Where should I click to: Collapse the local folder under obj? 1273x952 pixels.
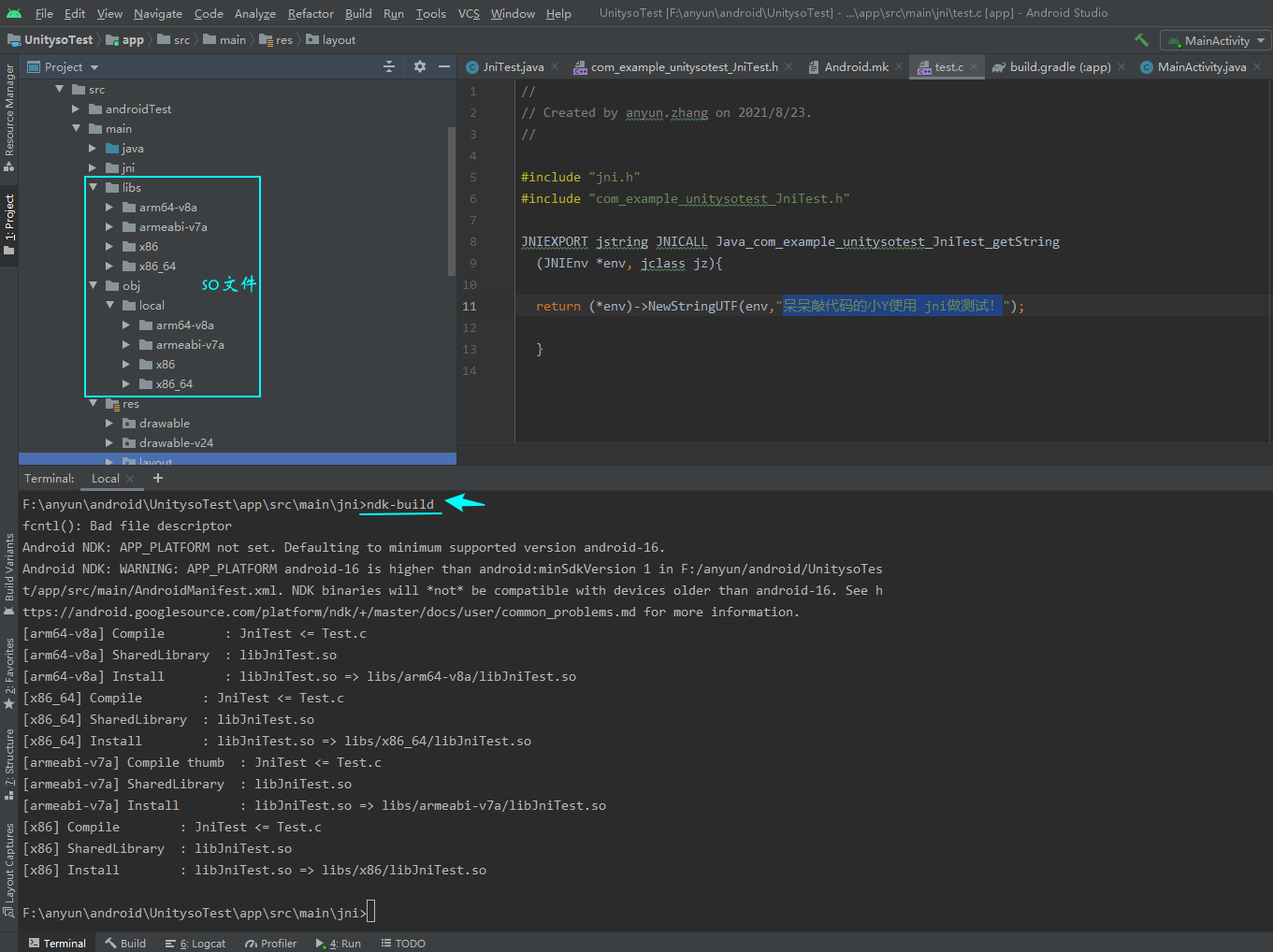click(x=109, y=306)
